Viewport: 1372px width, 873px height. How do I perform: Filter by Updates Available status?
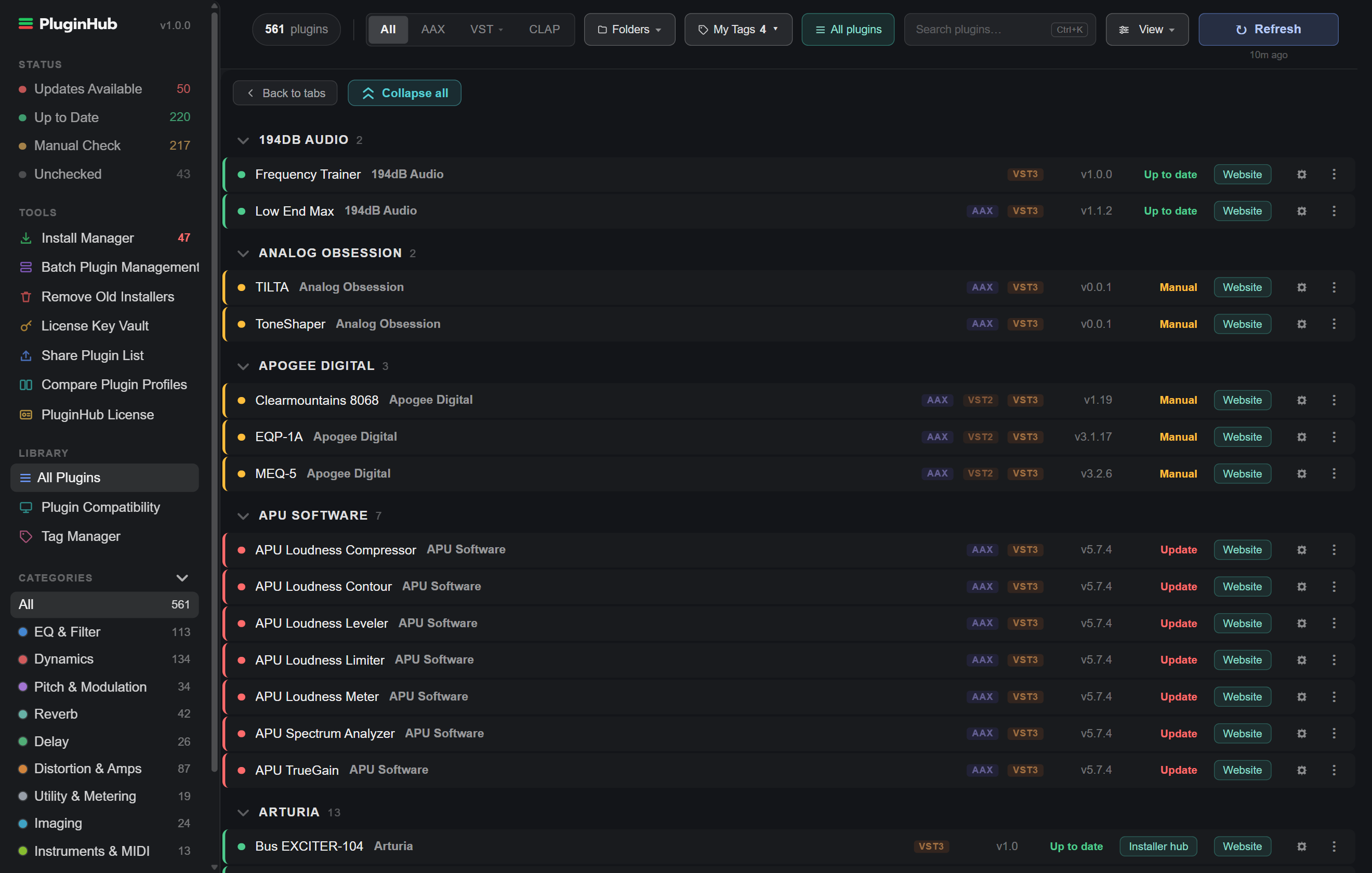pos(104,89)
